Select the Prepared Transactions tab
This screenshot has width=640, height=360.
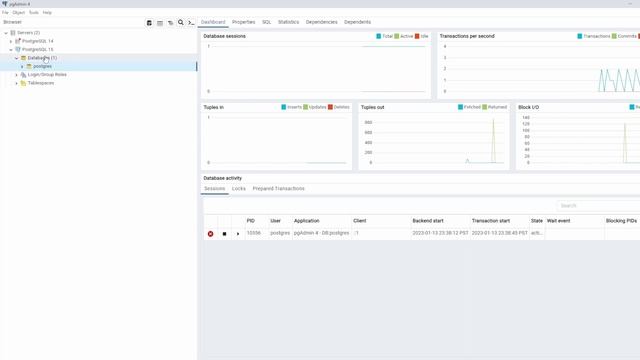278,189
